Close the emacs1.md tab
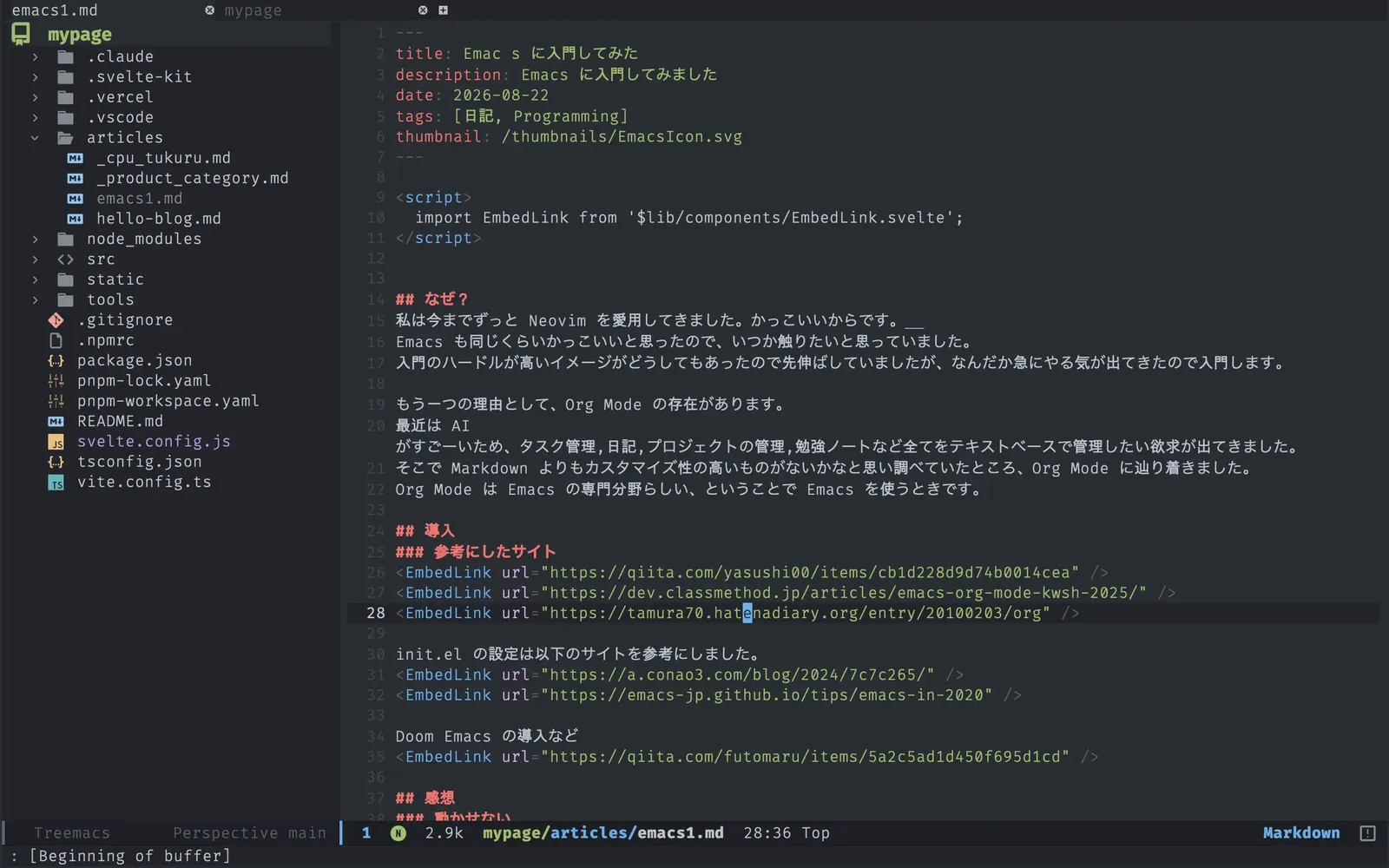This screenshot has height=868, width=1389. 209,10
